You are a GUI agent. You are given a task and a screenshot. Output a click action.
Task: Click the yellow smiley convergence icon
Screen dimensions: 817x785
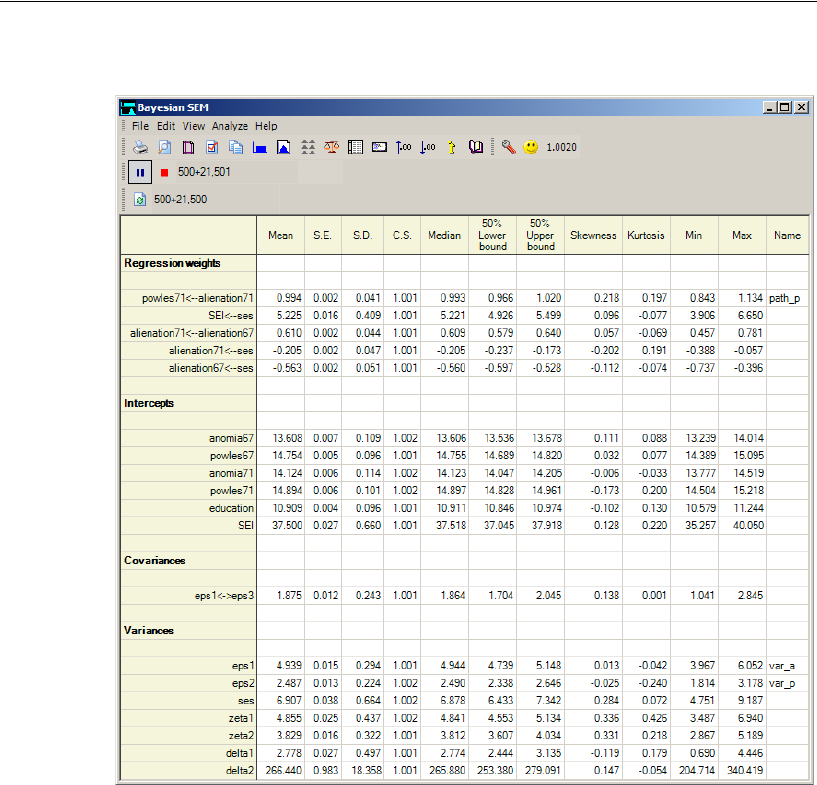[x=531, y=147]
